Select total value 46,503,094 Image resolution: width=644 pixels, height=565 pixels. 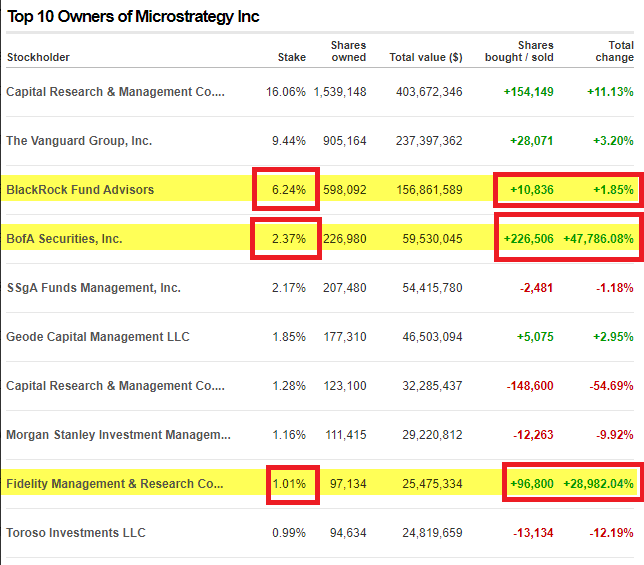click(432, 337)
